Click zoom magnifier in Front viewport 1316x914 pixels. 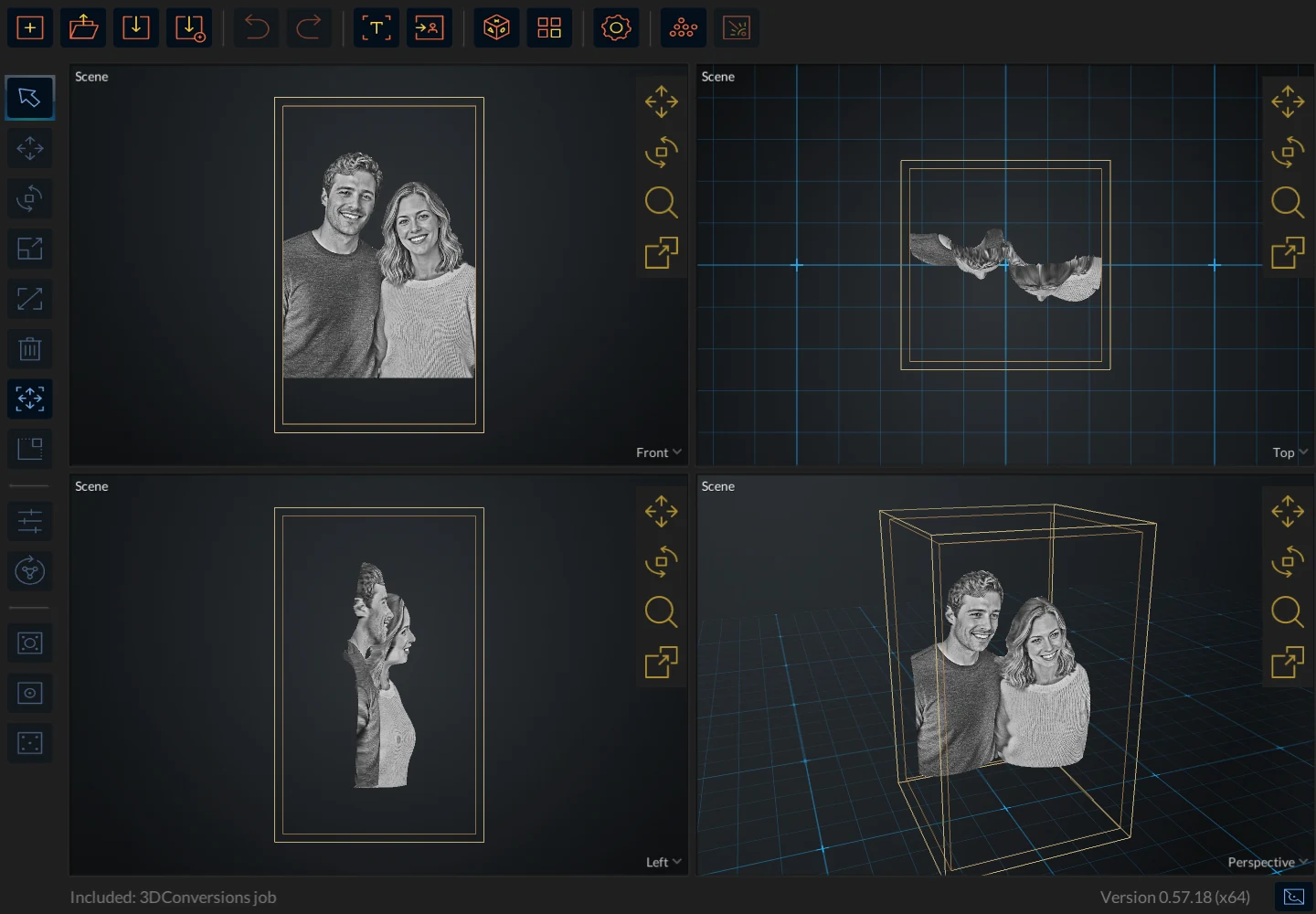[x=662, y=202]
